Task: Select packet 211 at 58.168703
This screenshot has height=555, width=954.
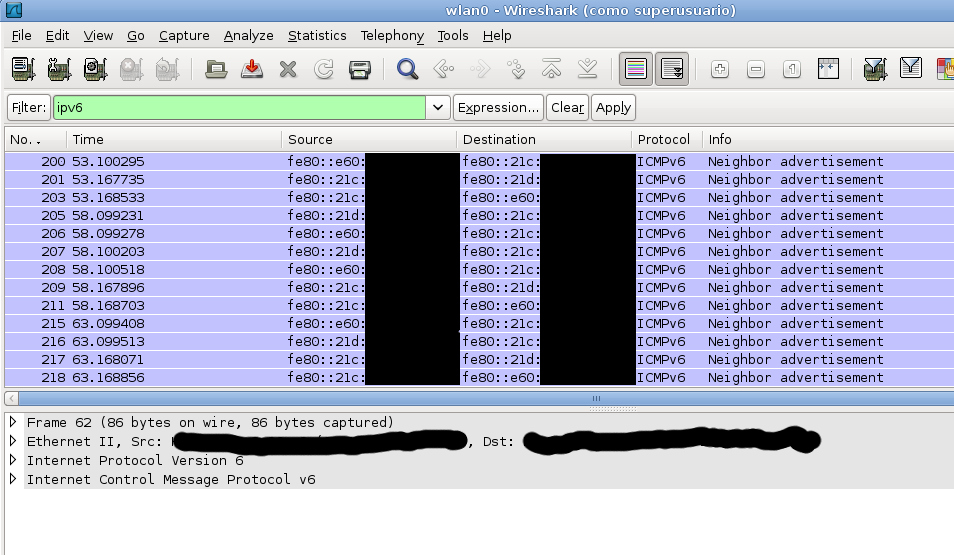Action: pyautogui.click(x=479, y=305)
